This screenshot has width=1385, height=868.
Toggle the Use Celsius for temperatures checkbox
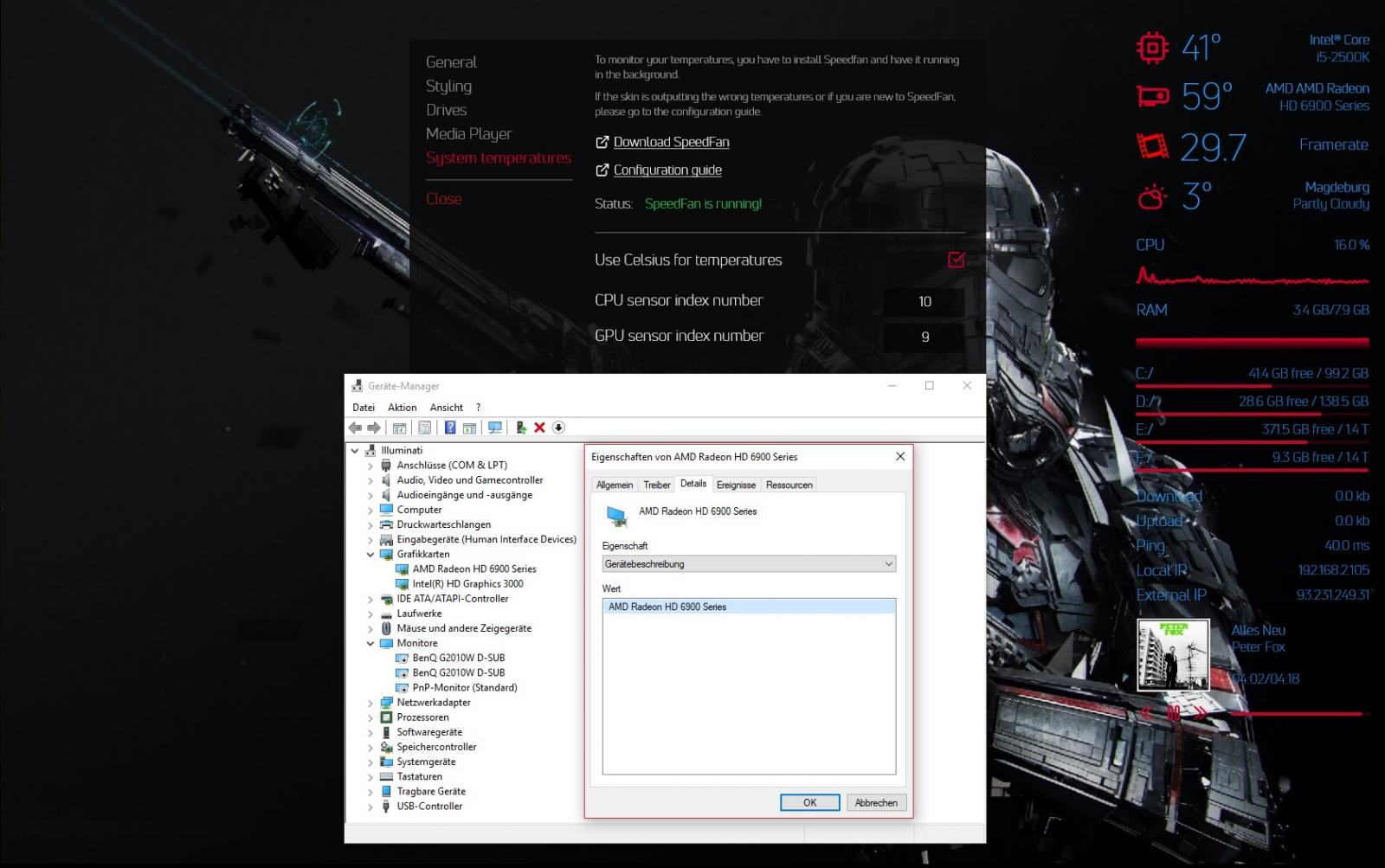[957, 260]
